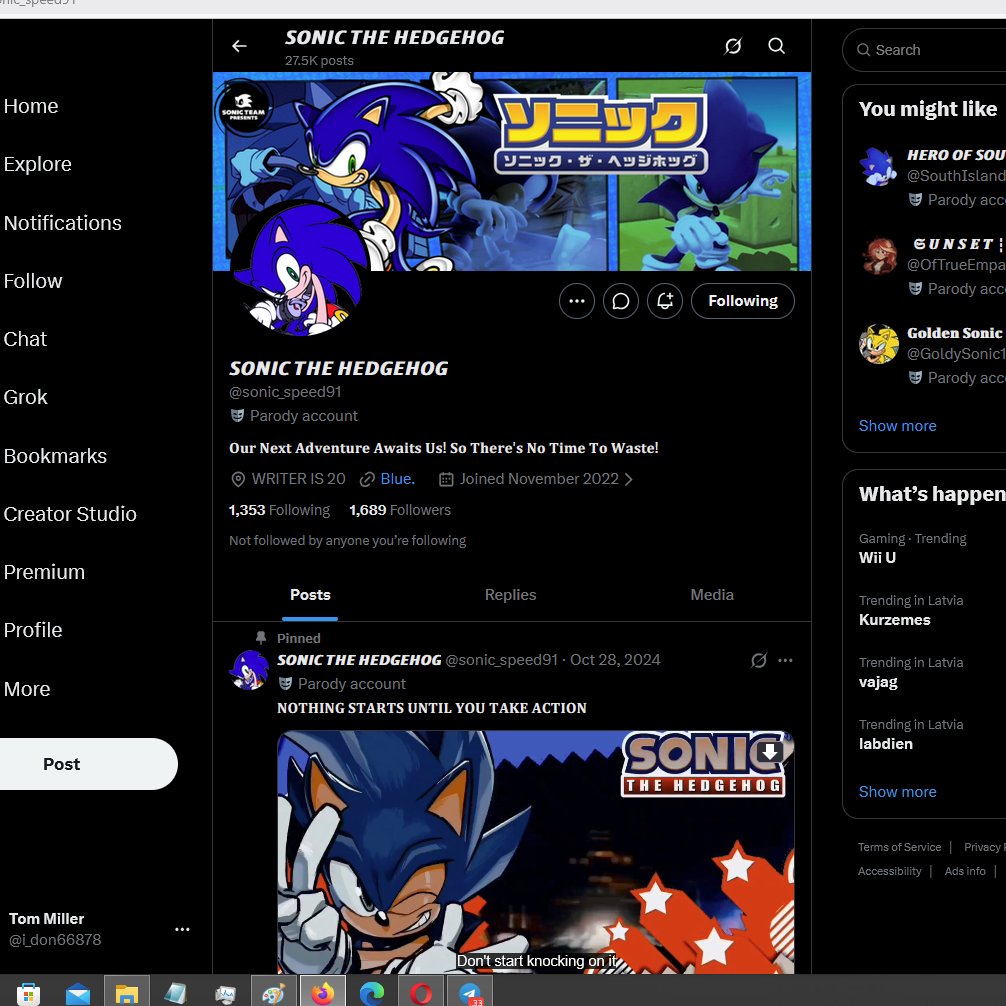This screenshot has height=1006, width=1006.
Task: Open Terms of Service link
Action: coord(899,847)
